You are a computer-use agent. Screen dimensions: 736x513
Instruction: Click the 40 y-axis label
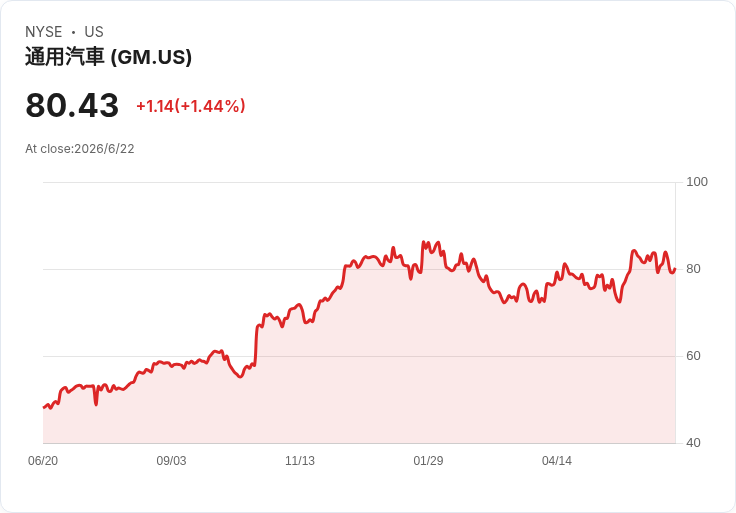693,443
